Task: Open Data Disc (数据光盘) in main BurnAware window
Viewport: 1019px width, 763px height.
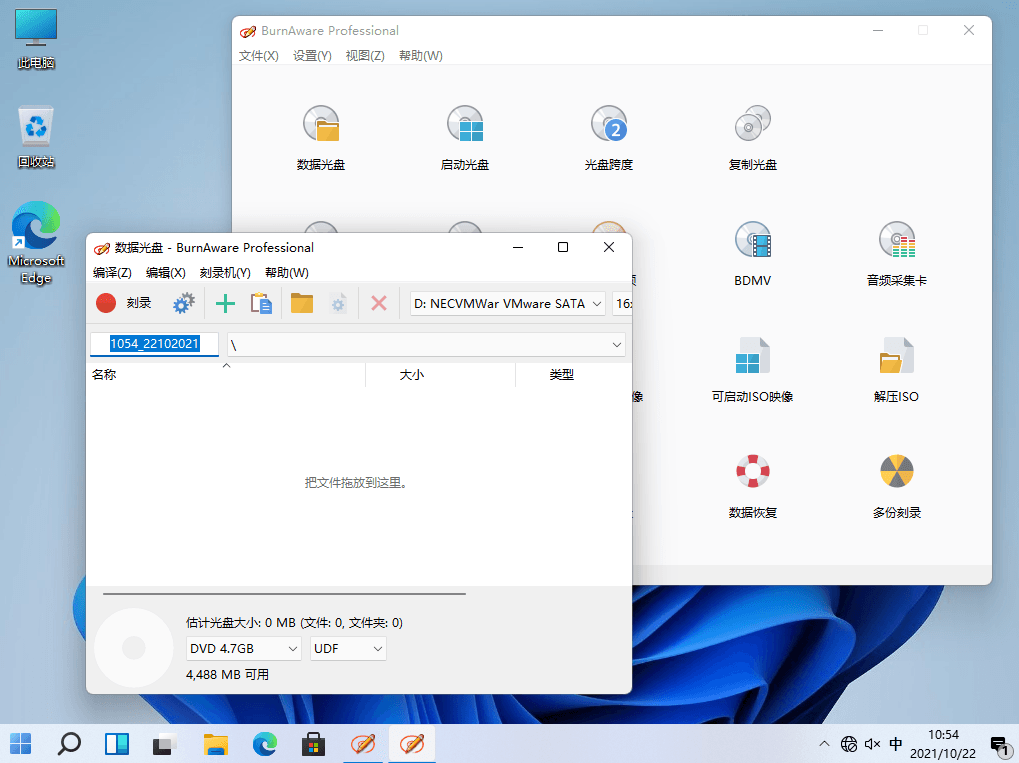Action: coord(321,137)
